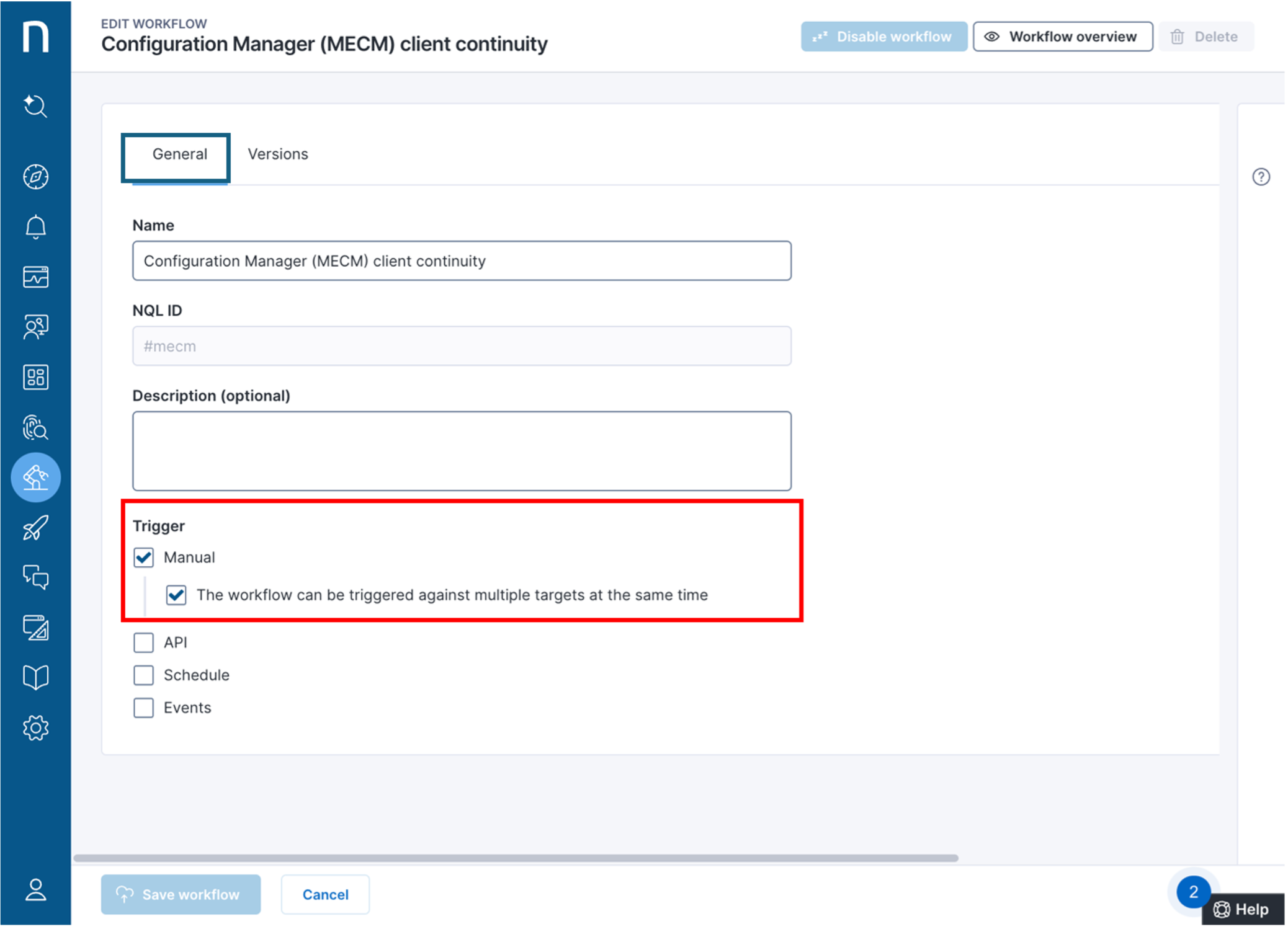Select the dashboards monitor icon

[x=35, y=277]
